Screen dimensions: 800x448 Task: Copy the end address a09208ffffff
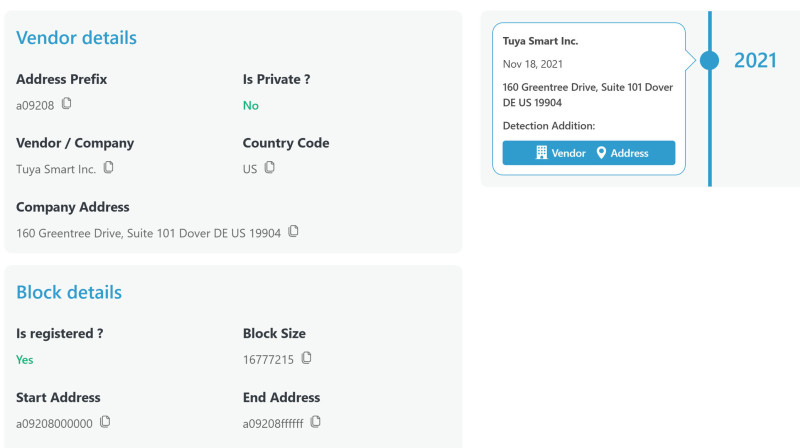click(315, 421)
